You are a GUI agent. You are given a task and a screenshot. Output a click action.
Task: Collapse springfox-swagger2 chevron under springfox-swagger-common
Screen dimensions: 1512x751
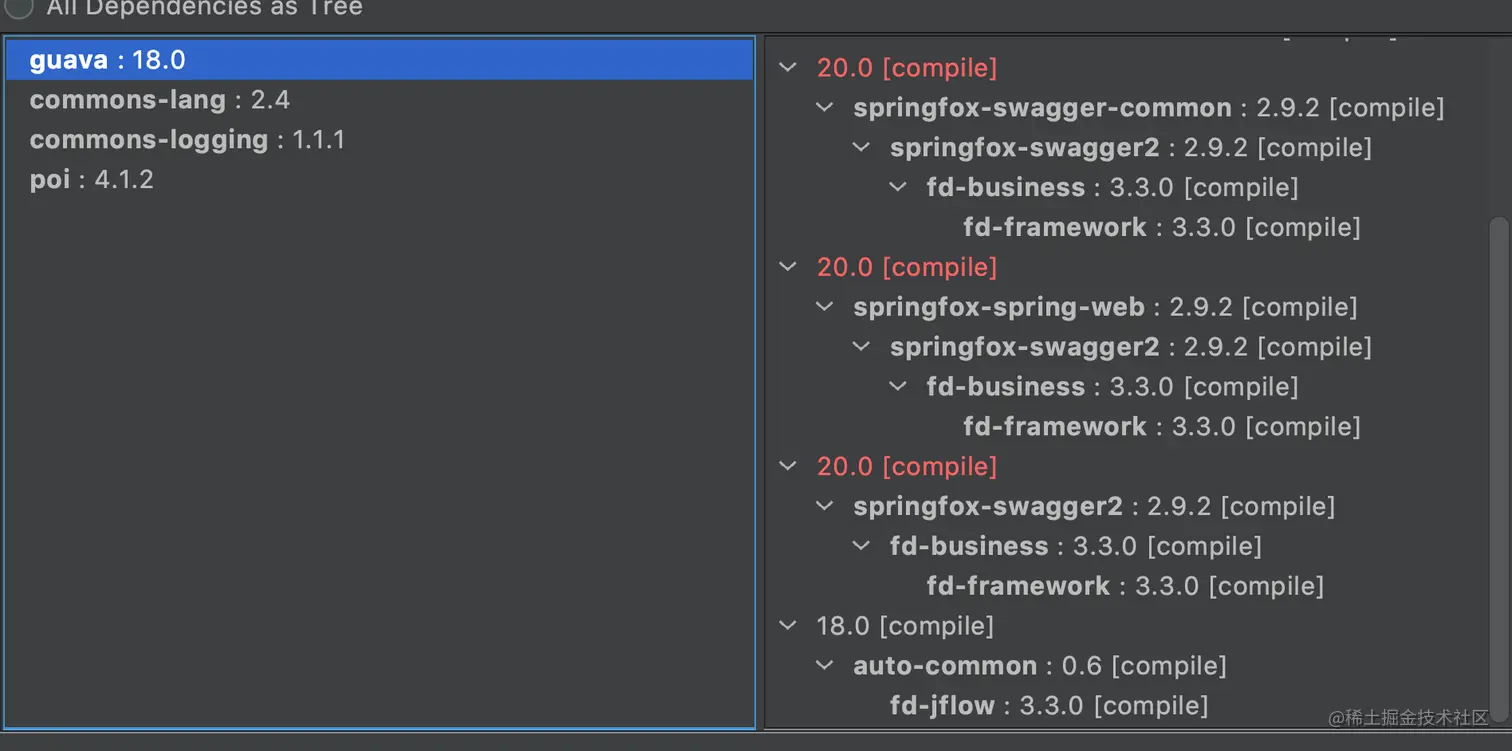861,147
